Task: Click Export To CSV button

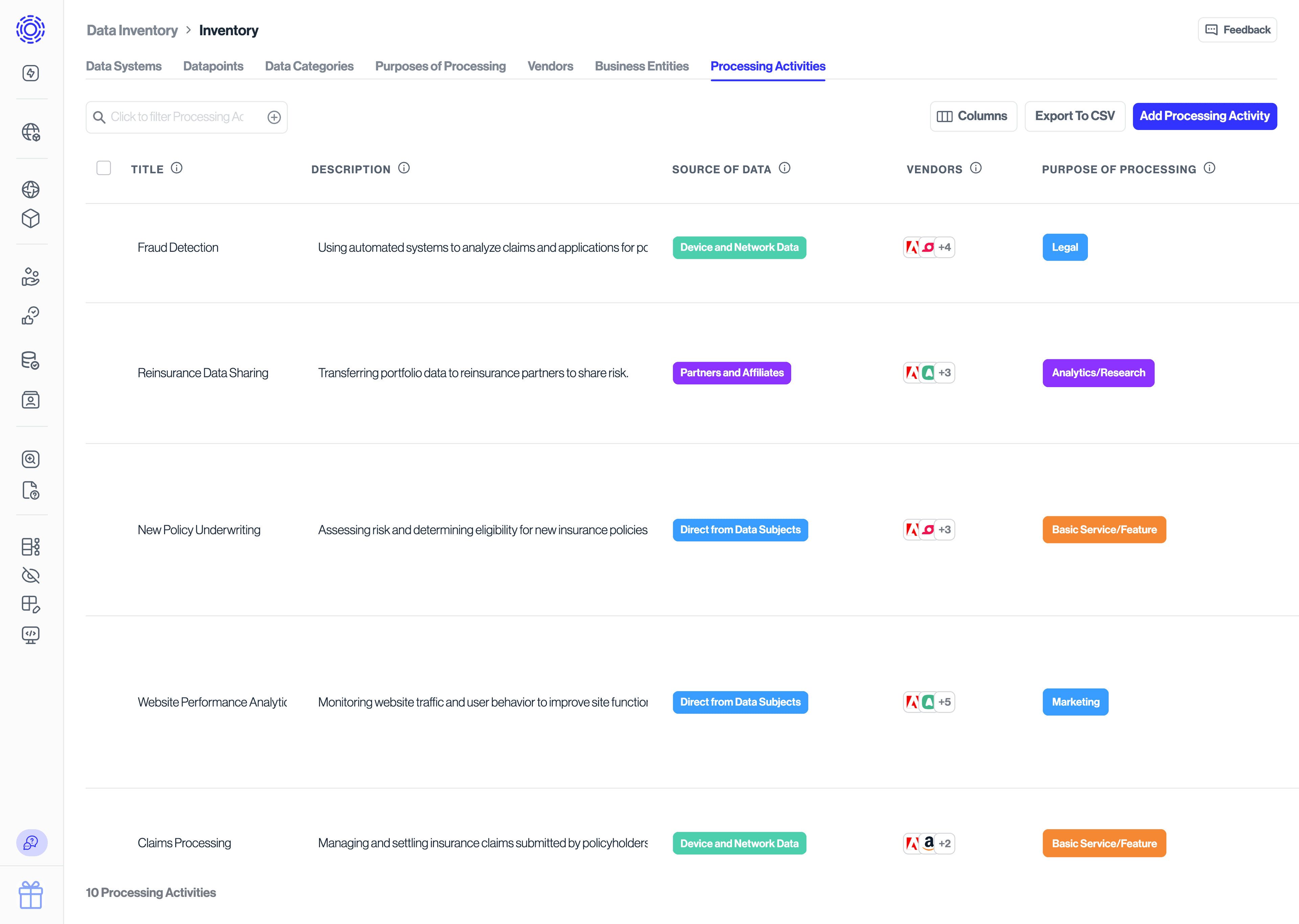Action: 1074,116
